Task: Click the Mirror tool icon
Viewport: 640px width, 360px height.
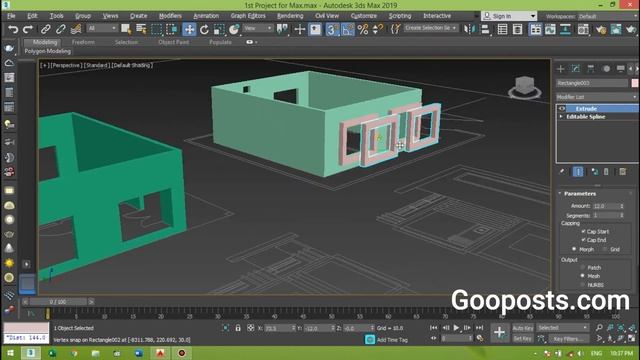Action: point(470,29)
